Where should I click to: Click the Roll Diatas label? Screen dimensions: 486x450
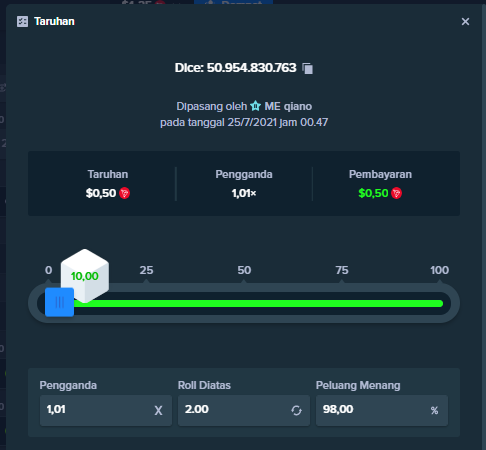pyautogui.click(x=204, y=385)
